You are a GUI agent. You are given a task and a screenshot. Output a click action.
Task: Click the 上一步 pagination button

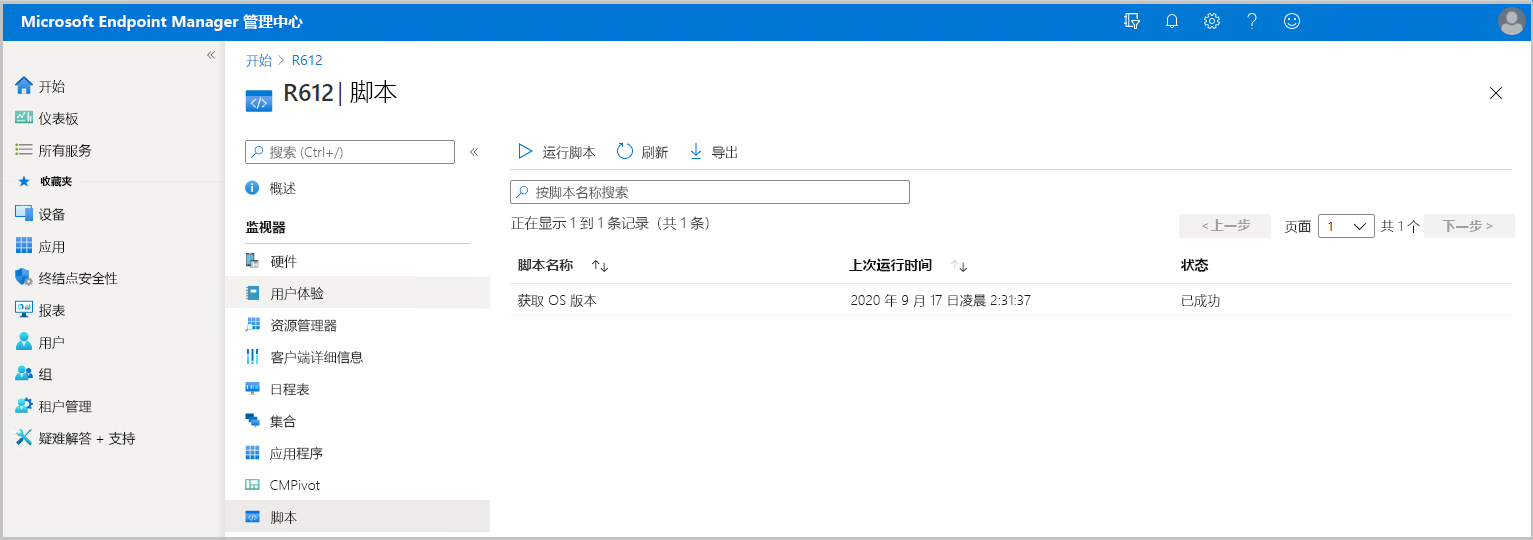[1225, 226]
